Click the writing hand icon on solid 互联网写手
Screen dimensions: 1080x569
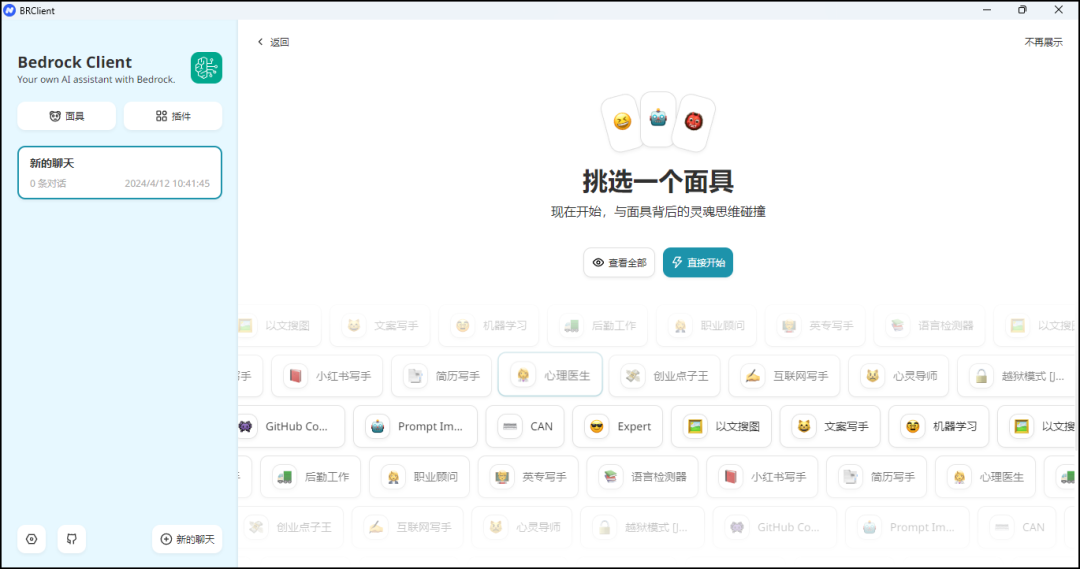[752, 375]
